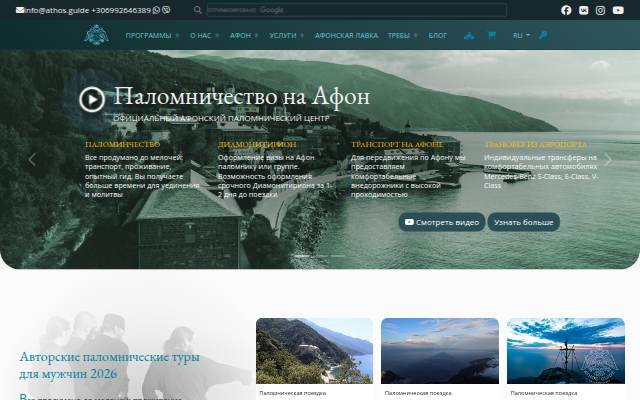Image resolution: width=640 pixels, height=400 pixels.
Task: Open the Instagram icon in header
Action: pyautogui.click(x=600, y=10)
